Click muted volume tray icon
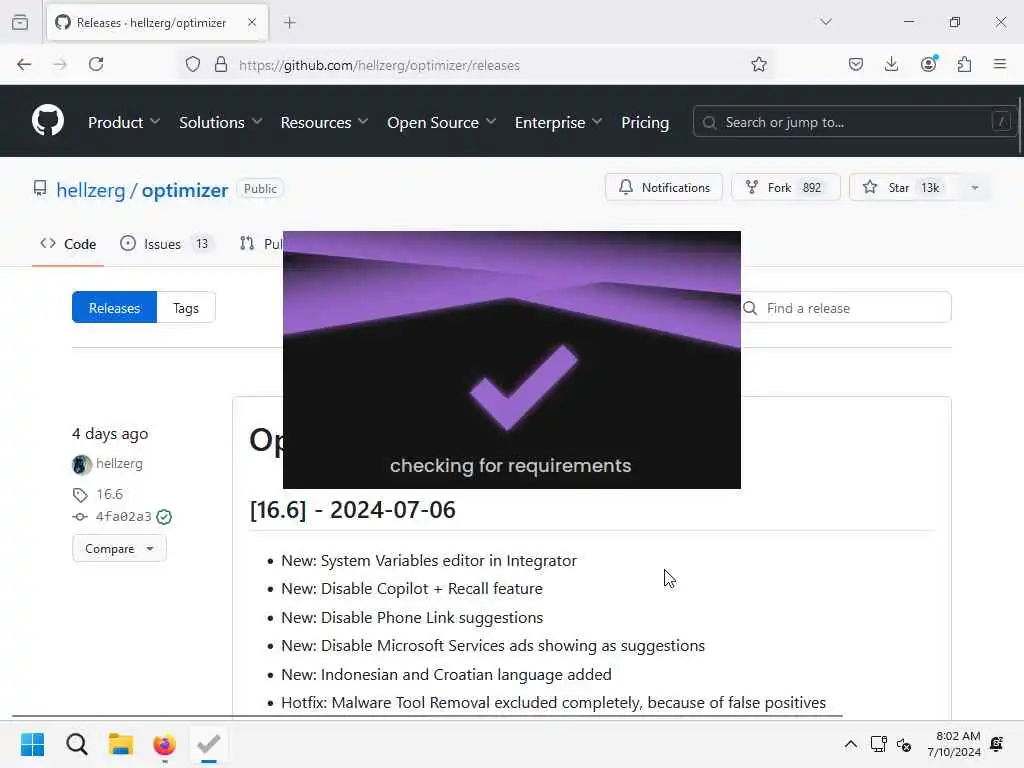This screenshot has width=1024, height=768. [904, 744]
